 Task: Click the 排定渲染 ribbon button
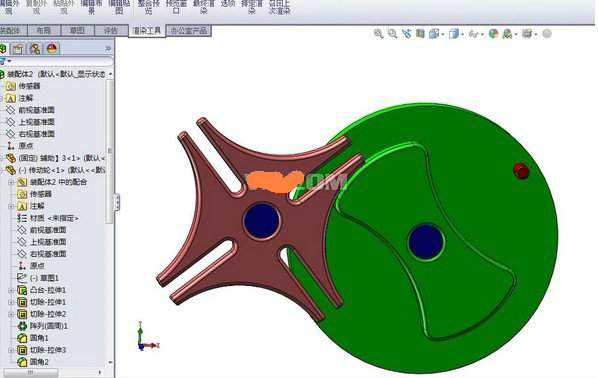coord(252,7)
